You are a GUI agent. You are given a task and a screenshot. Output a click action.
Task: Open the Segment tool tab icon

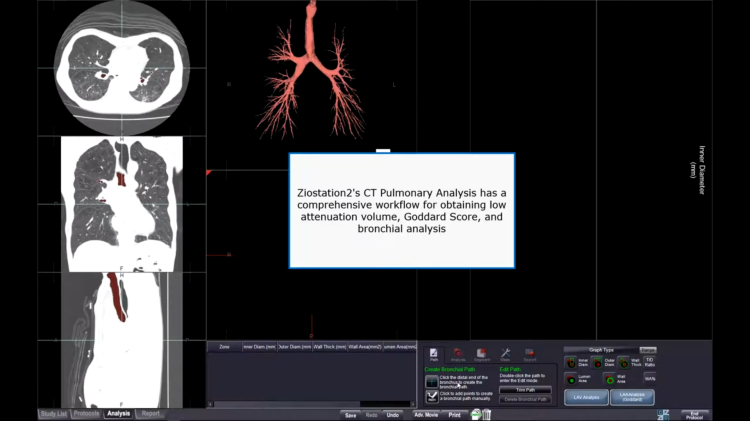[x=482, y=355]
